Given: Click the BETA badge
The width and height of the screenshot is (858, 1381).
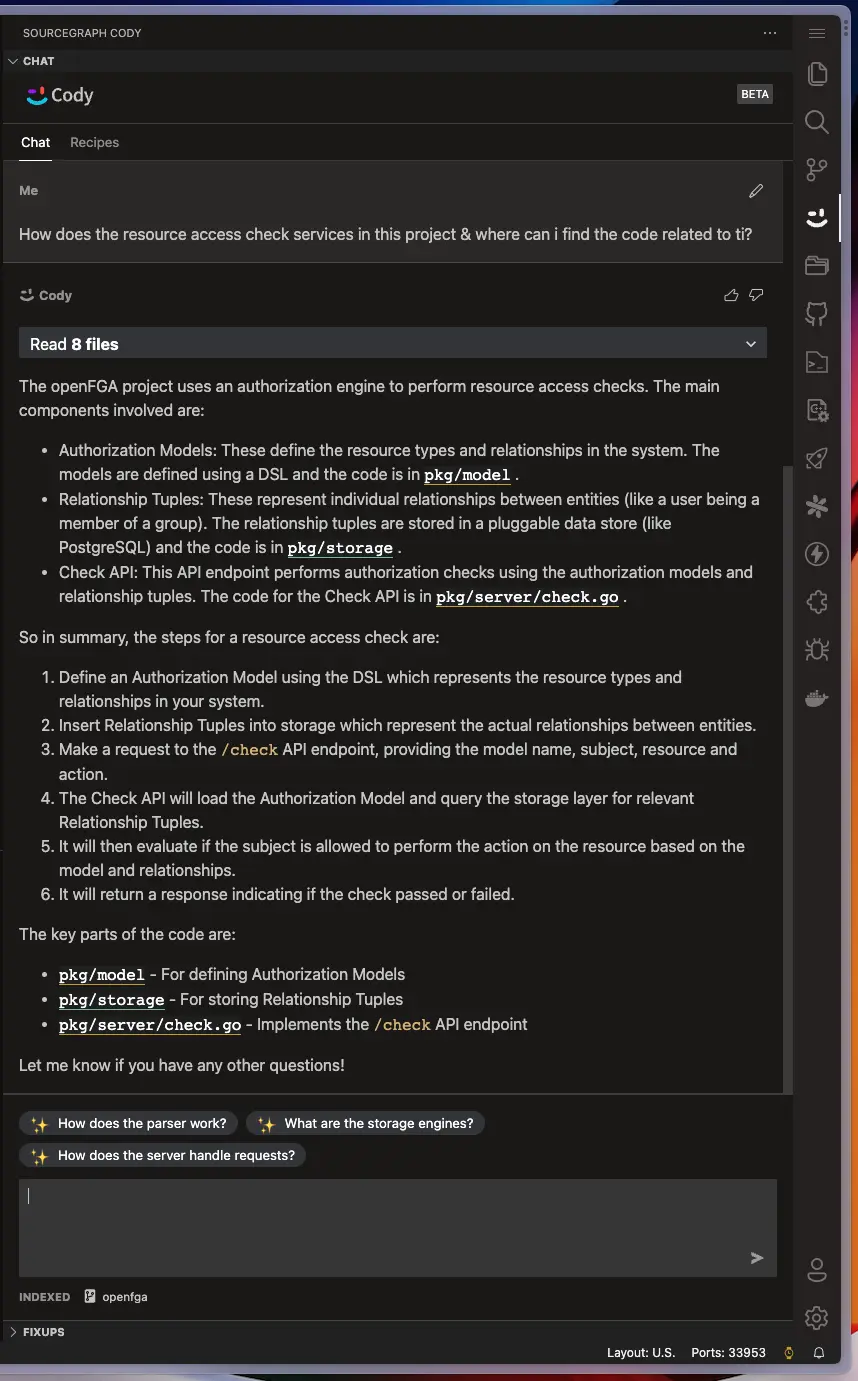Looking at the screenshot, I should 755,94.
